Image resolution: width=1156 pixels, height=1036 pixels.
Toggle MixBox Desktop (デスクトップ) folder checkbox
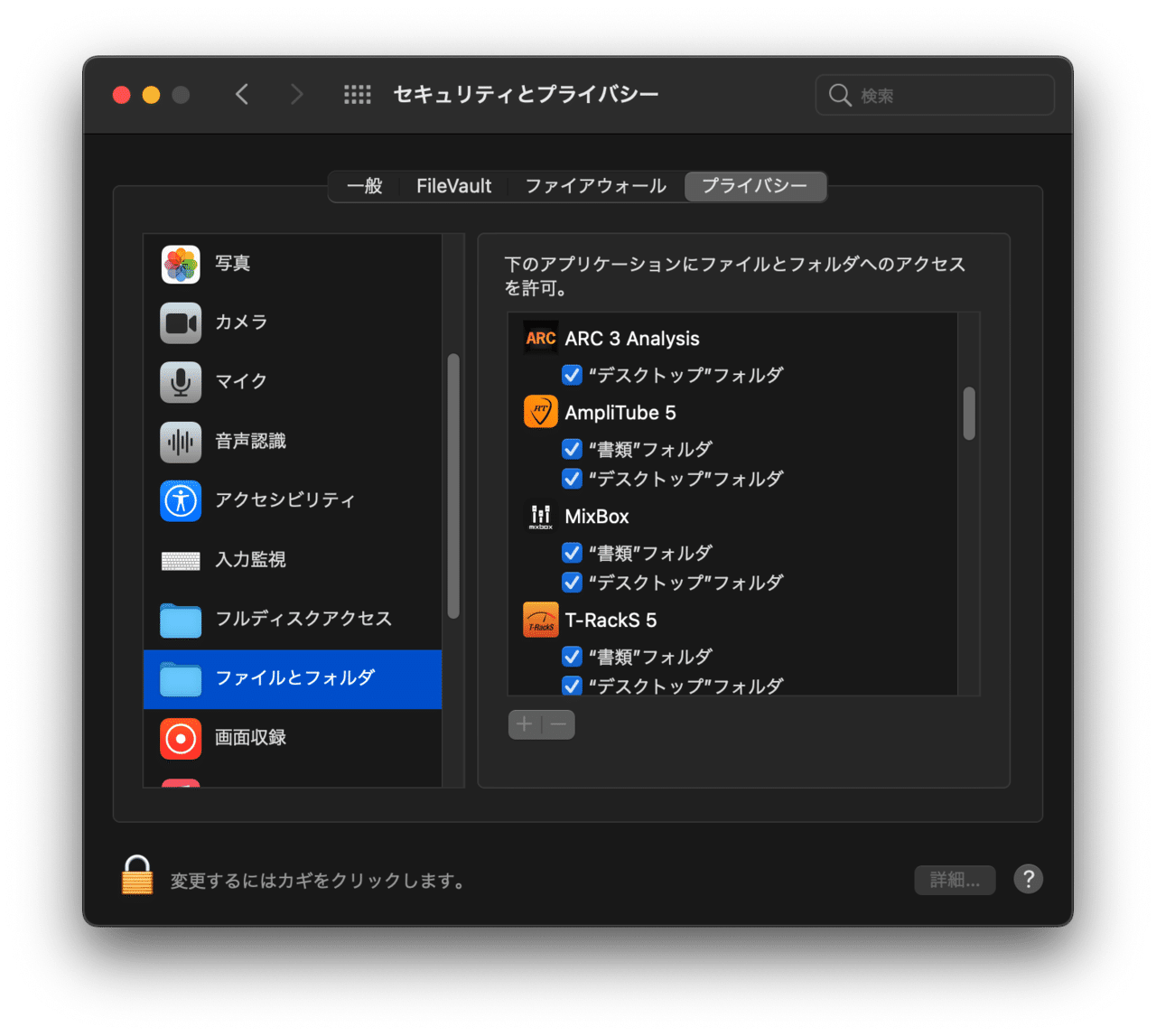pyautogui.click(x=572, y=583)
